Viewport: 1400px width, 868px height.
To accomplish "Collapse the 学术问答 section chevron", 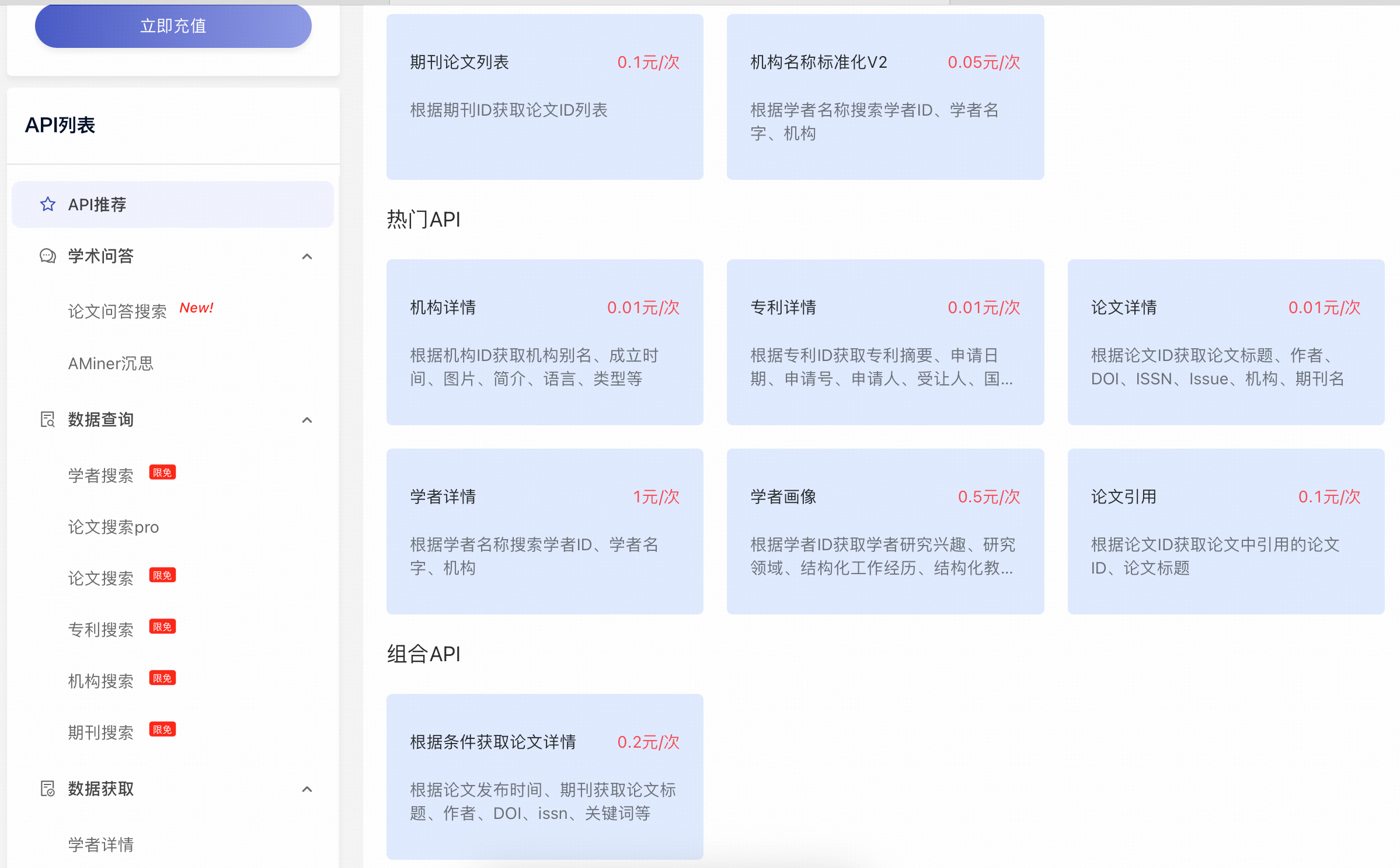I will 307,256.
